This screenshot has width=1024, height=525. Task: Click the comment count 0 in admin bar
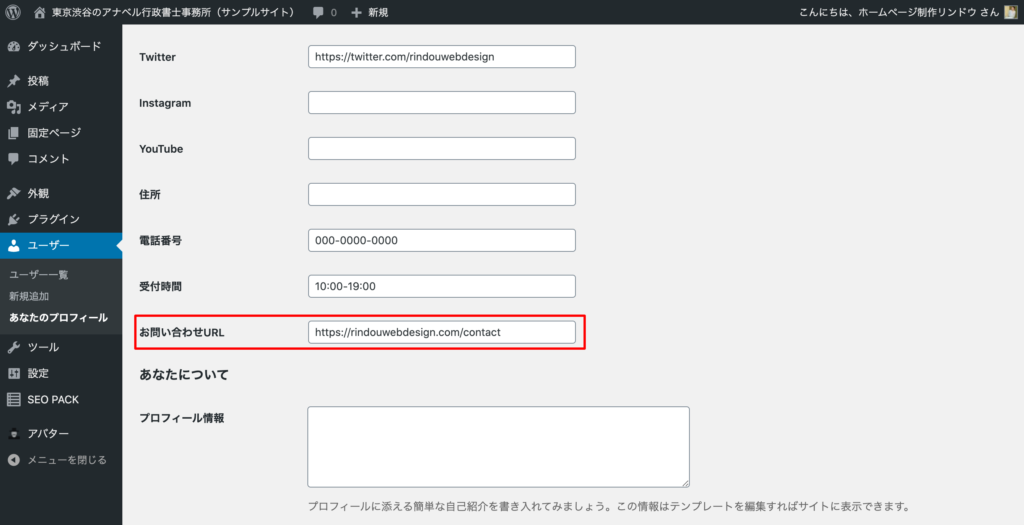click(x=334, y=12)
